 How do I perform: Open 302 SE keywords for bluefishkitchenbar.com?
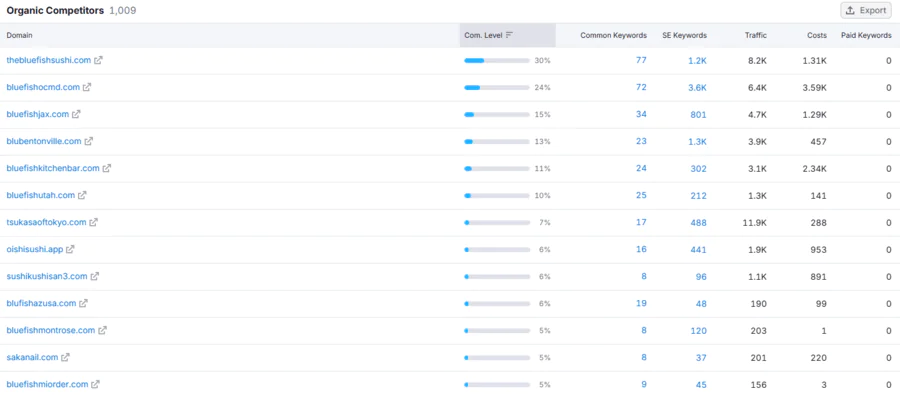(x=699, y=168)
